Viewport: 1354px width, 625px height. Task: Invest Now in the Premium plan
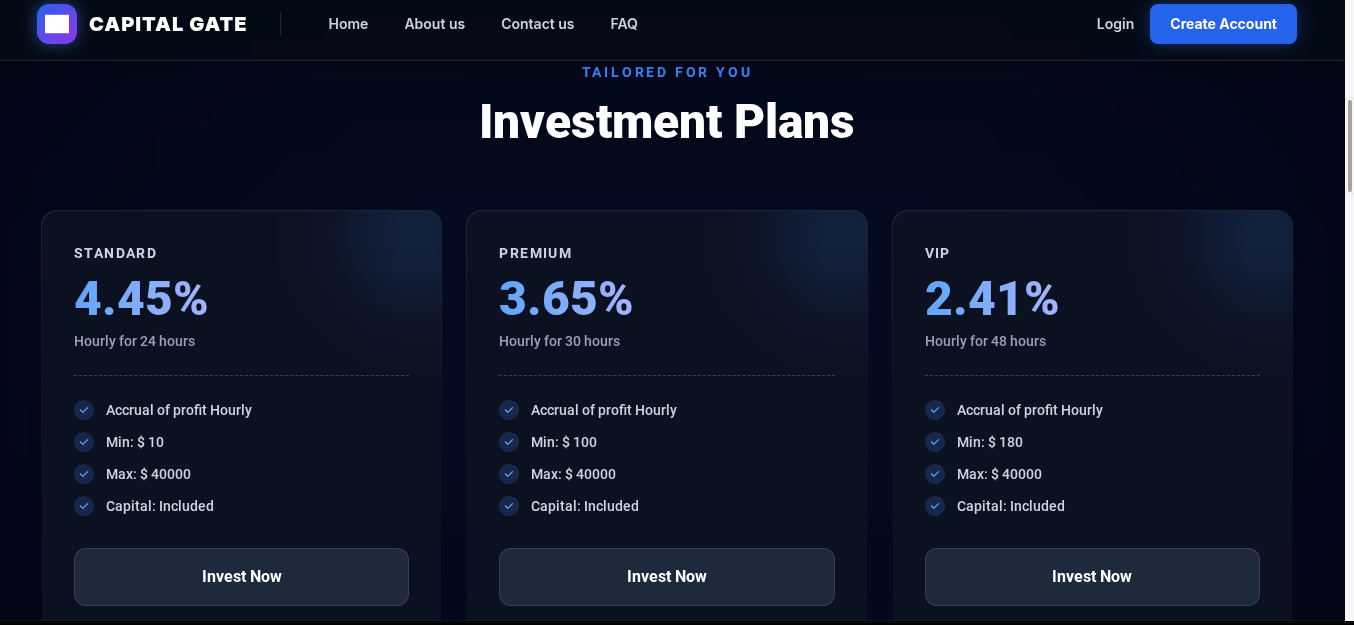(x=666, y=576)
